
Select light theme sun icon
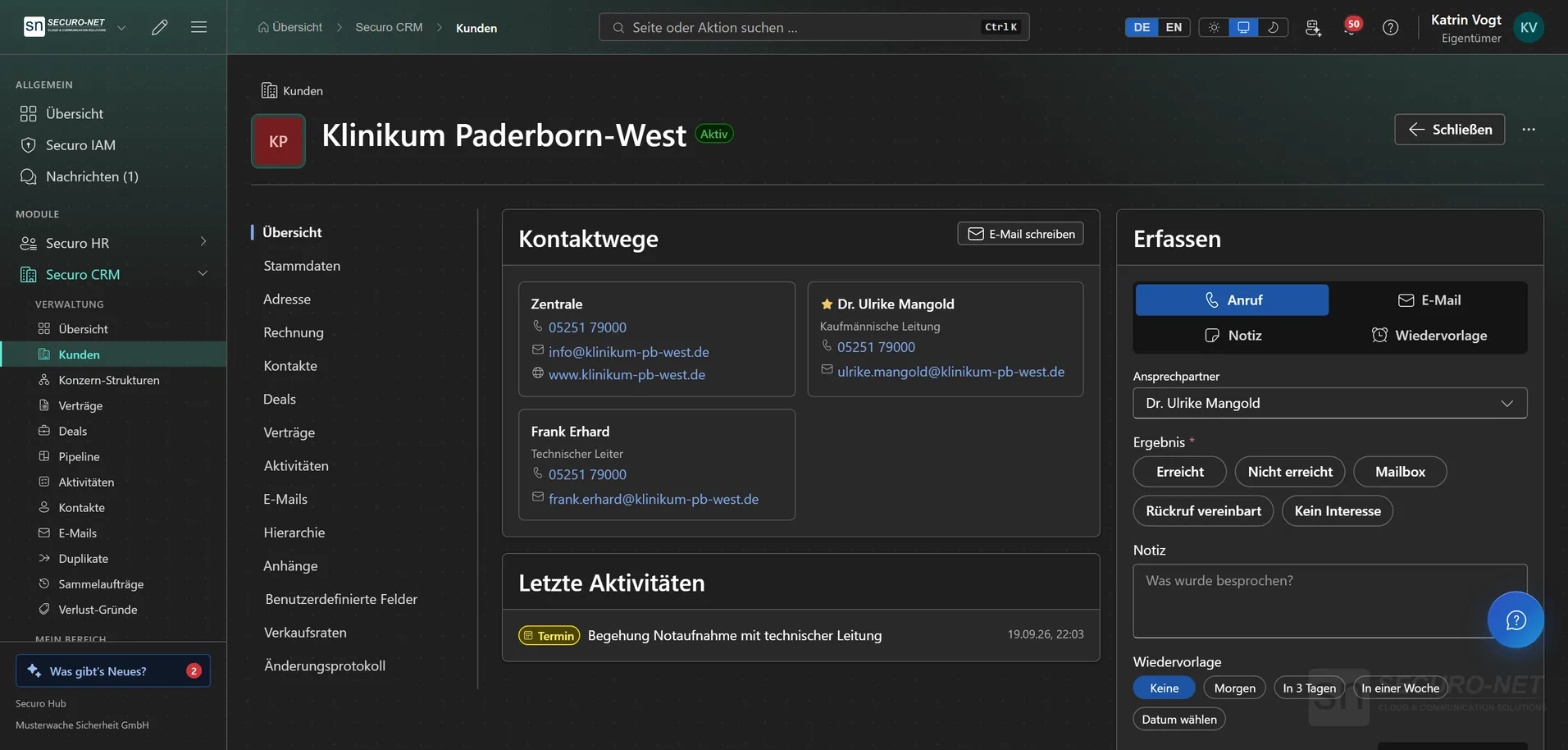1214,27
